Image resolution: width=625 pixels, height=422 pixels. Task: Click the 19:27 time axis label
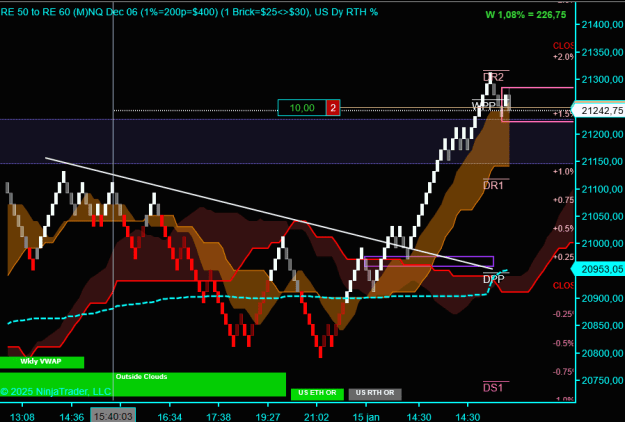click(x=268, y=417)
